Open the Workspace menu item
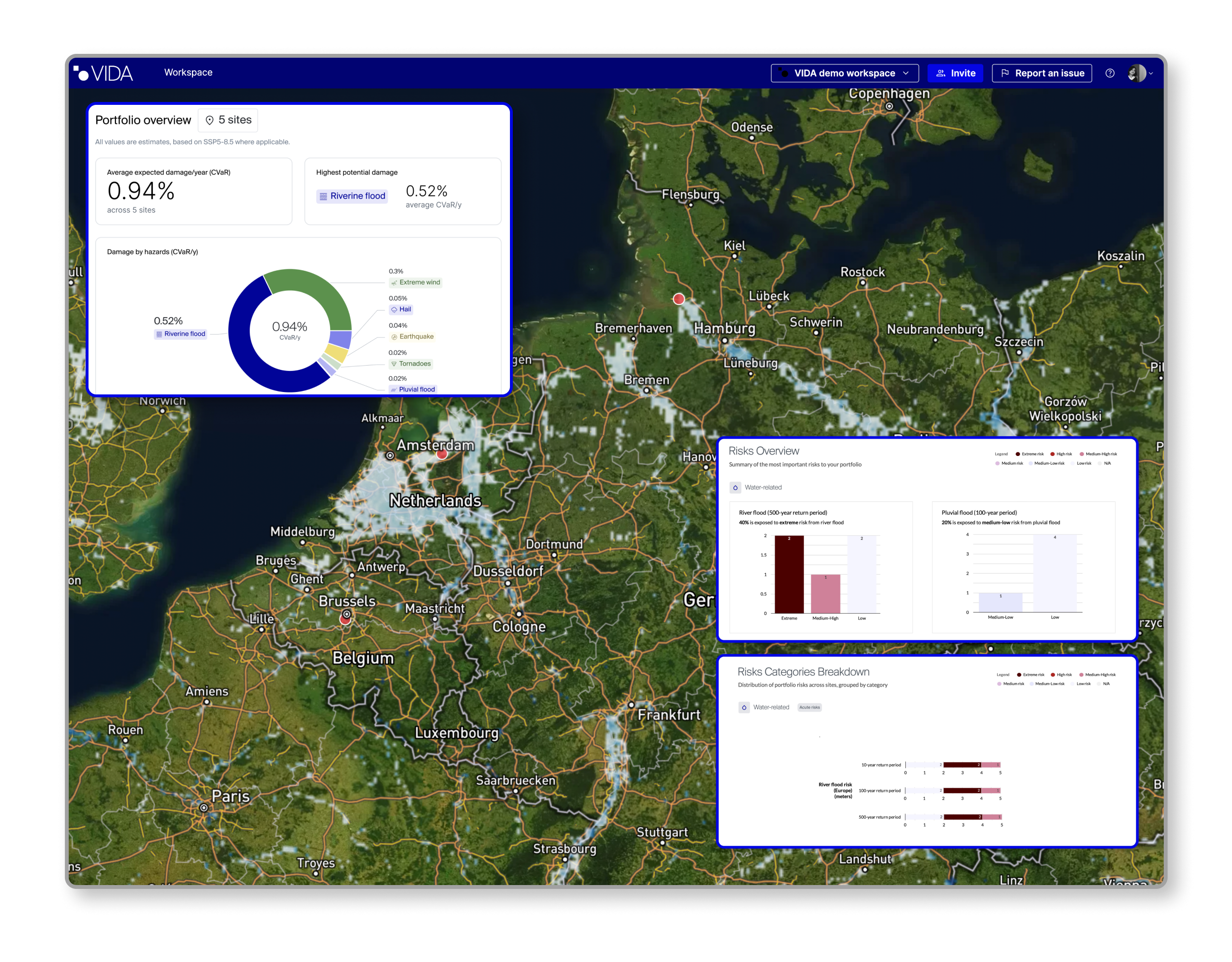The width and height of the screenshot is (1232, 962). click(188, 72)
